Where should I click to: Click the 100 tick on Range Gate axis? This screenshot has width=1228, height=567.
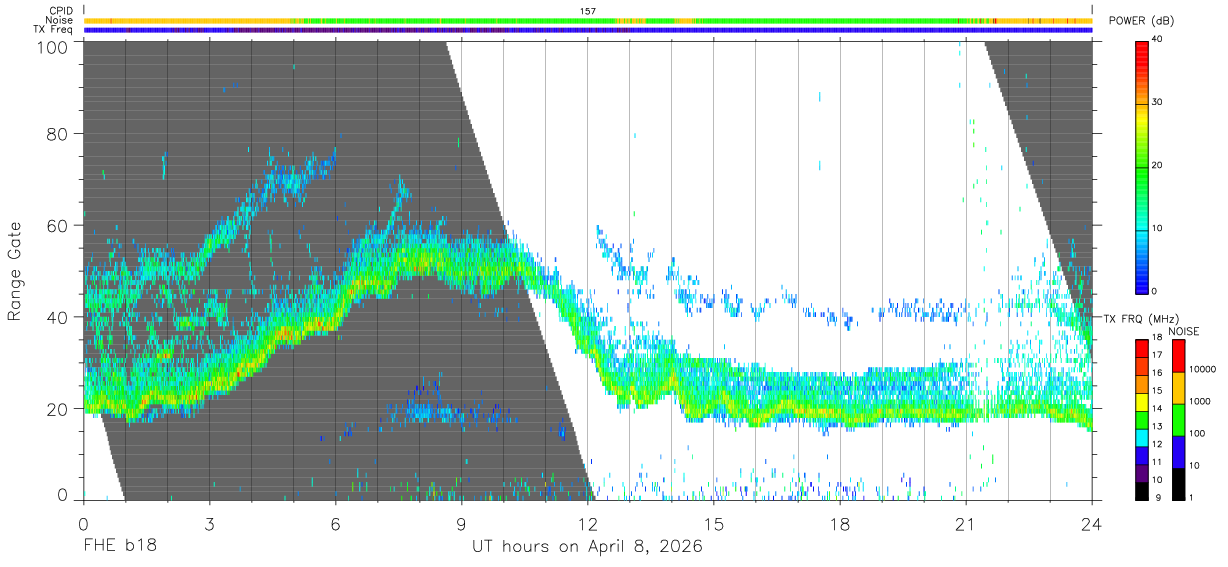54,47
